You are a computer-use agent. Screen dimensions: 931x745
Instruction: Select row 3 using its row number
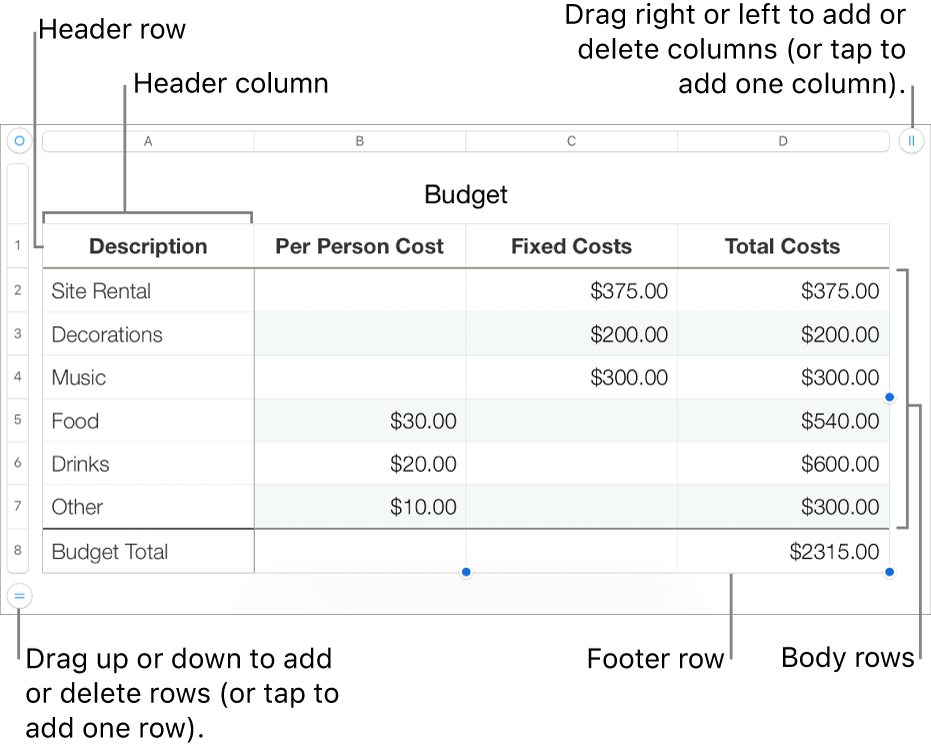click(17, 334)
